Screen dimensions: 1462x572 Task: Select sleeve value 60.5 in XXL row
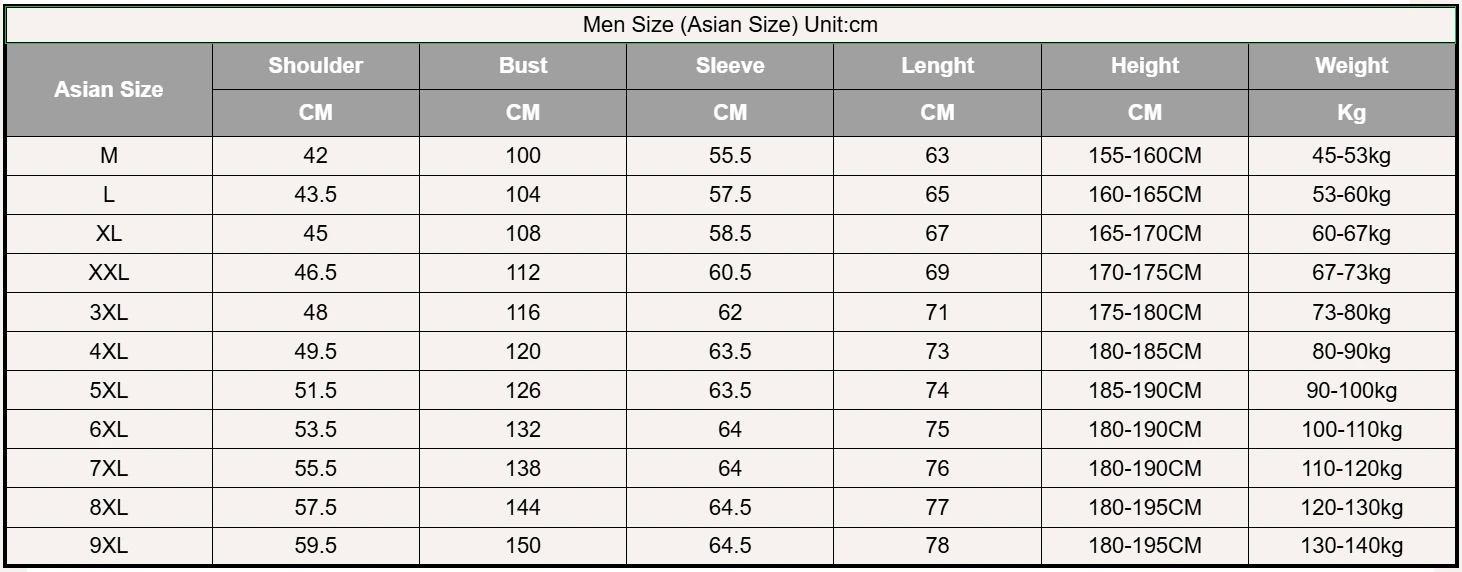pos(730,273)
